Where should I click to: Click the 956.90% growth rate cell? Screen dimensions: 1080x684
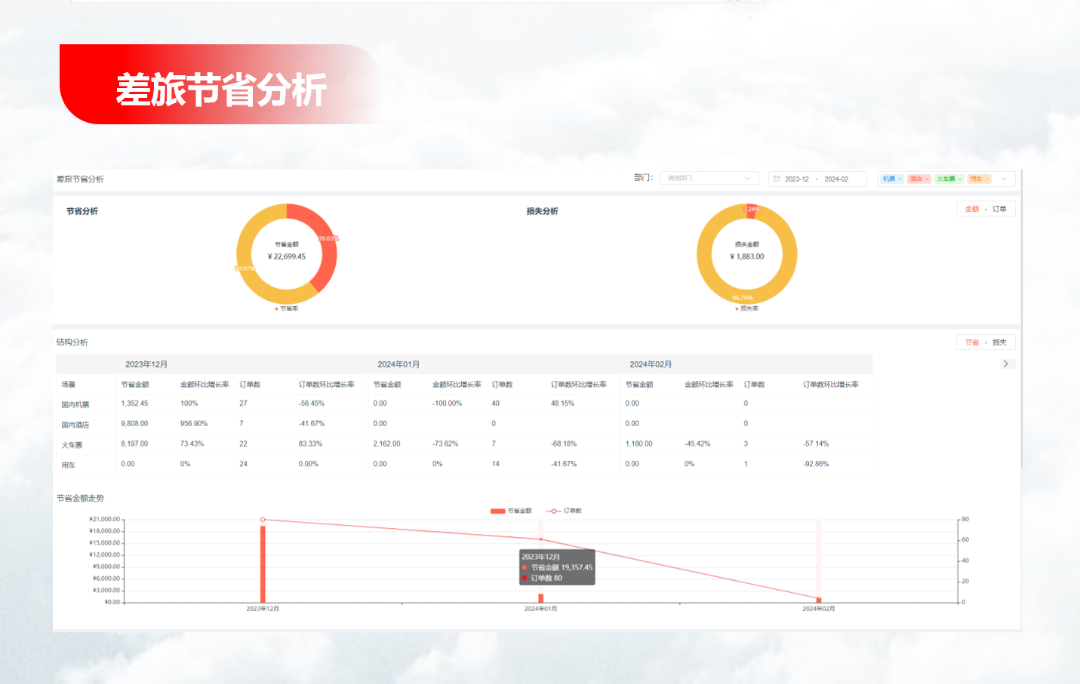(194, 424)
